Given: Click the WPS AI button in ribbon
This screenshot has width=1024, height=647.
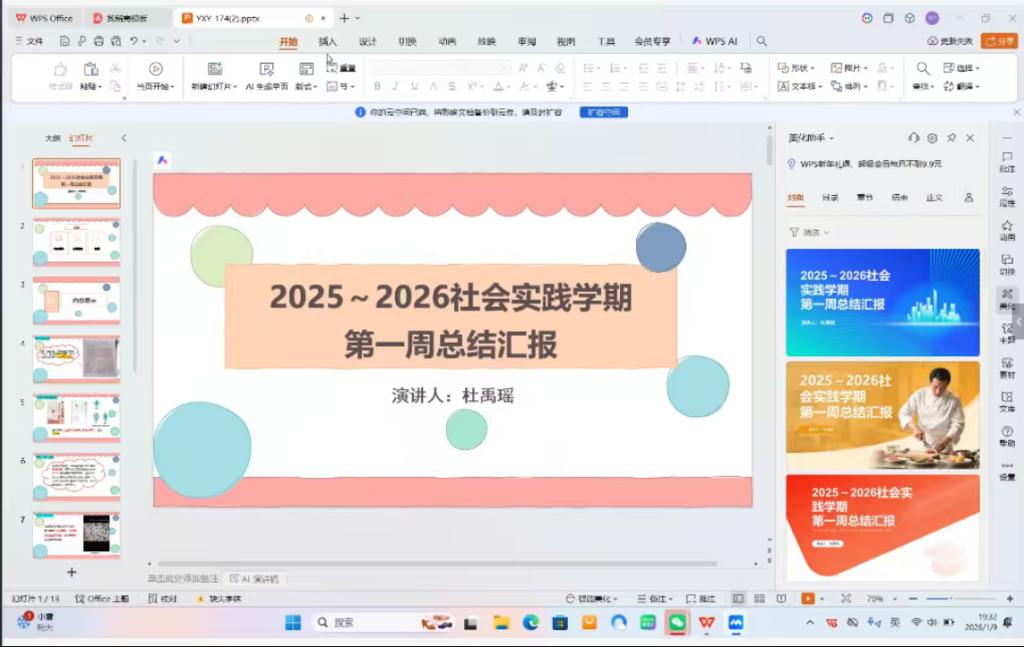Looking at the screenshot, I should pyautogui.click(x=715, y=42).
